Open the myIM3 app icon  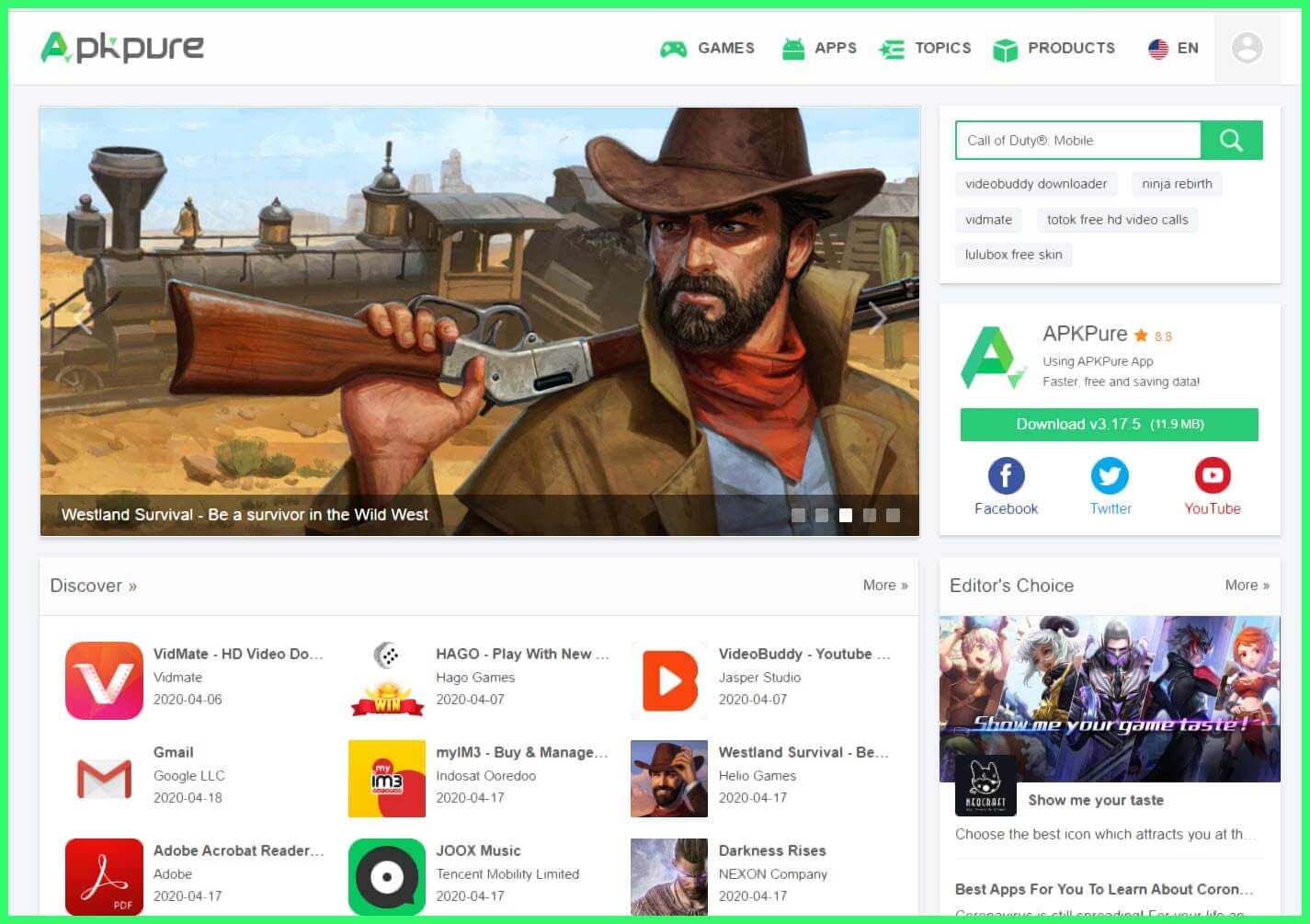point(387,779)
